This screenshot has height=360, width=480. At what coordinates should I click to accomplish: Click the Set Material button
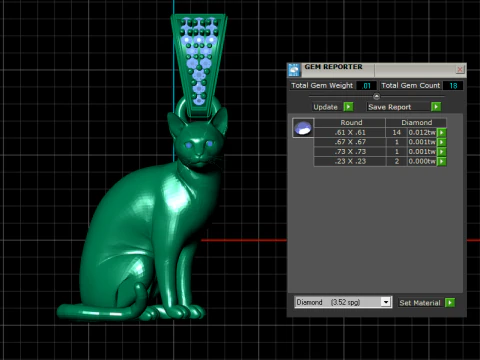420,303
